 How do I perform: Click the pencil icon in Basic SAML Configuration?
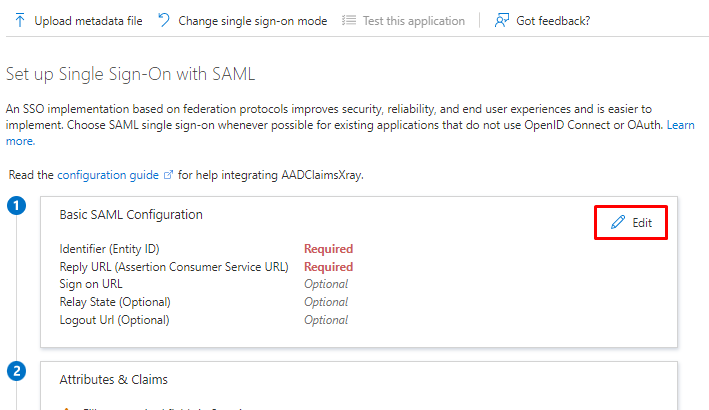(x=618, y=222)
